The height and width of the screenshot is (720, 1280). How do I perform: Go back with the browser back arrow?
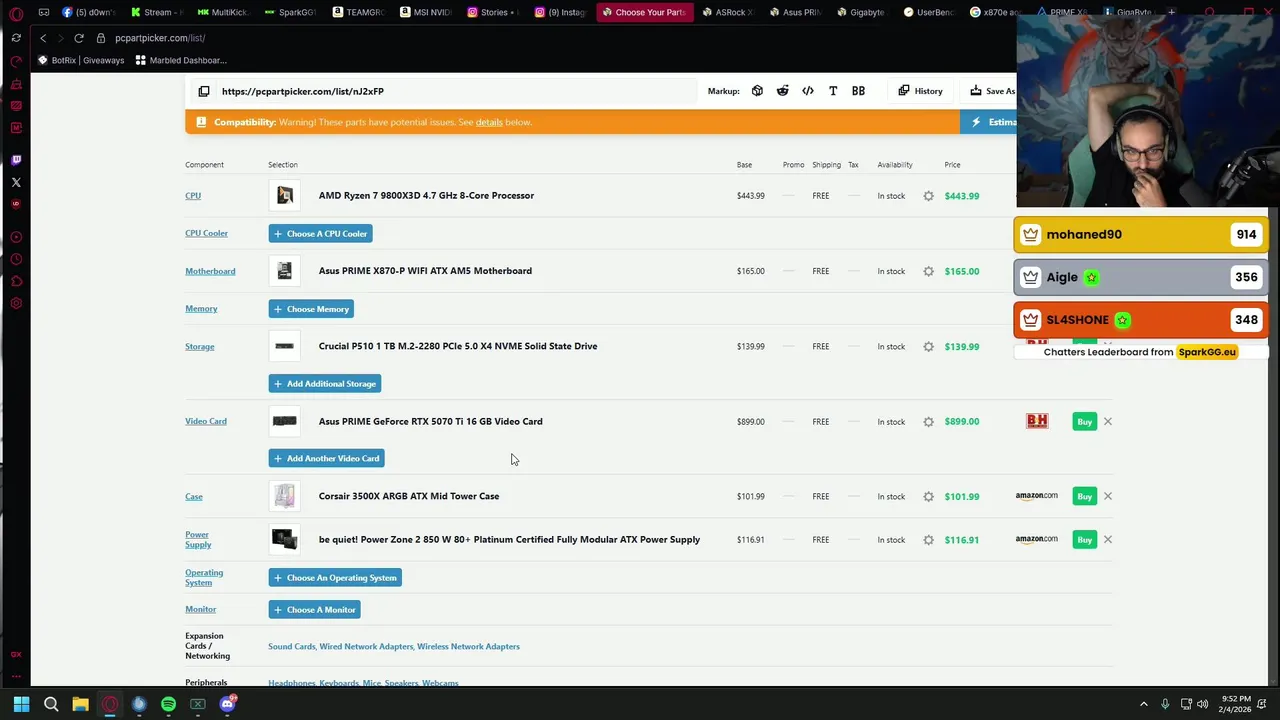pyautogui.click(x=43, y=38)
